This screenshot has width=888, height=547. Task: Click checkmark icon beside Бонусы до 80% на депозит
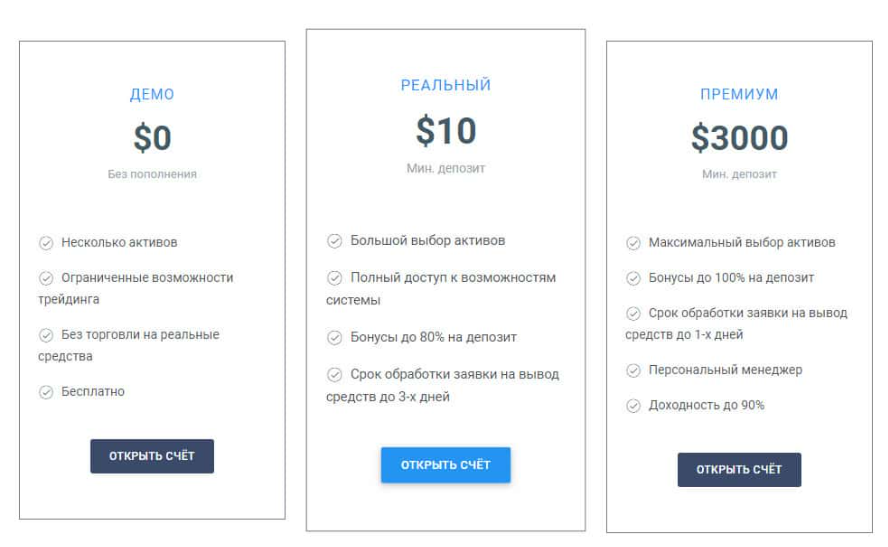(x=334, y=337)
